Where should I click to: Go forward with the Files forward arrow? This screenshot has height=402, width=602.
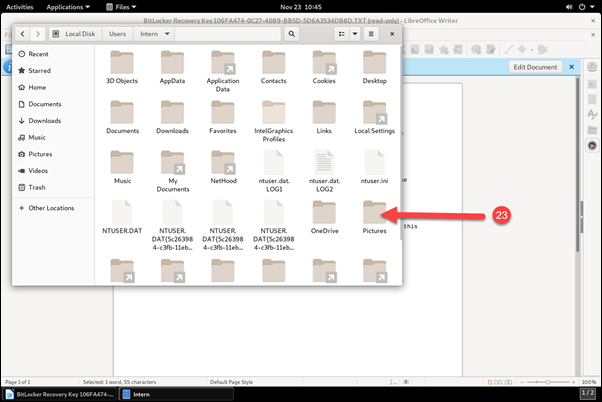click(x=38, y=34)
